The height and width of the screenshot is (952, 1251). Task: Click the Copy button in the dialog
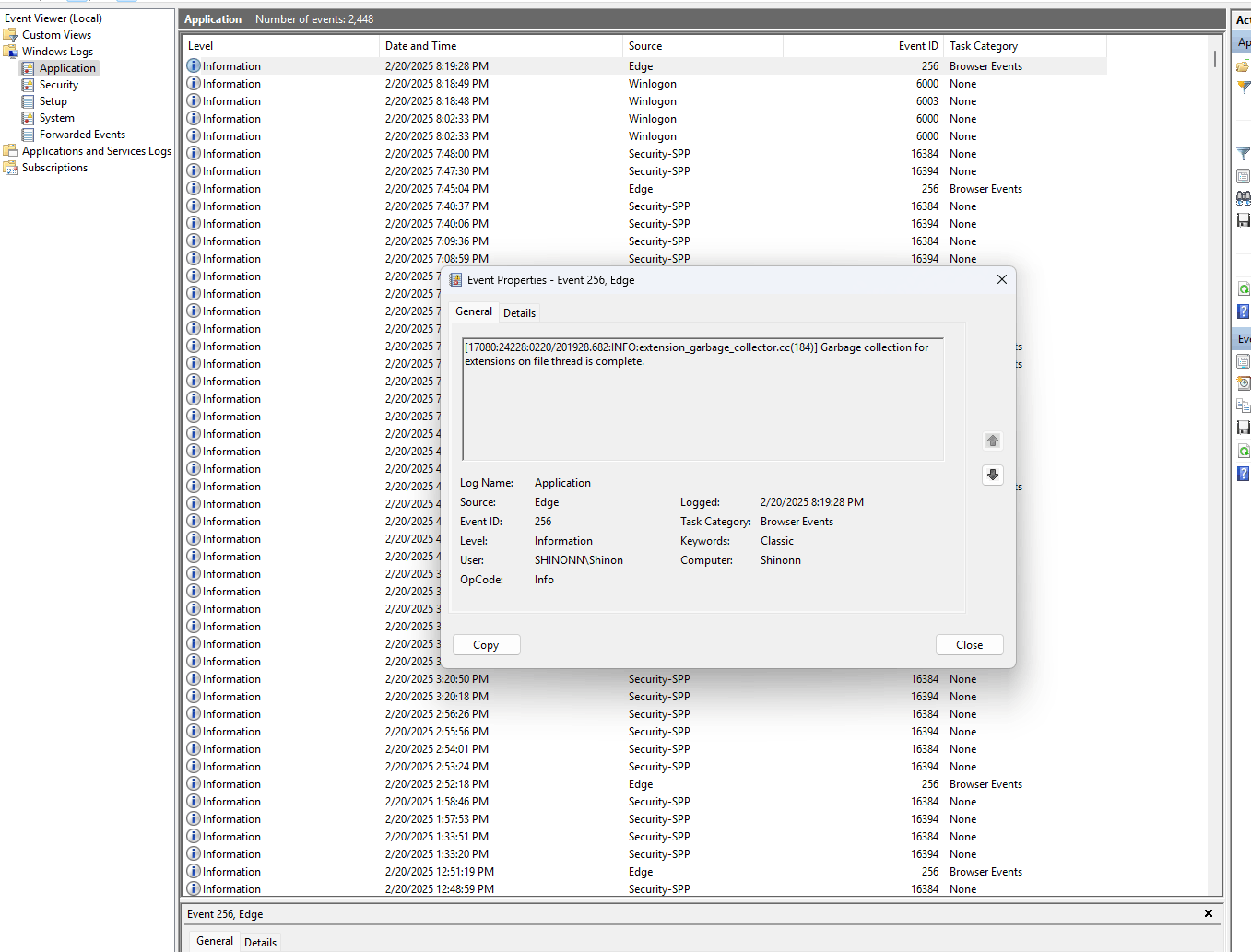pyautogui.click(x=486, y=645)
